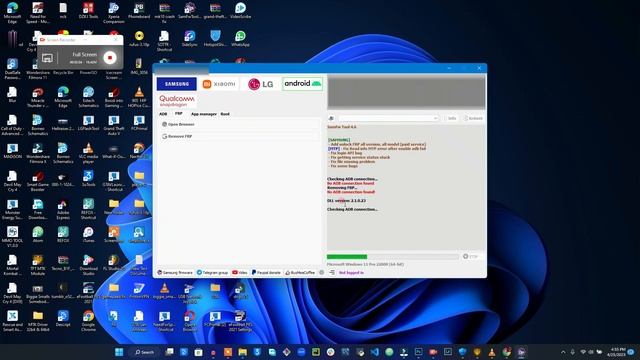Select the LG brand logo button
640x360 pixels.
click(x=260, y=84)
